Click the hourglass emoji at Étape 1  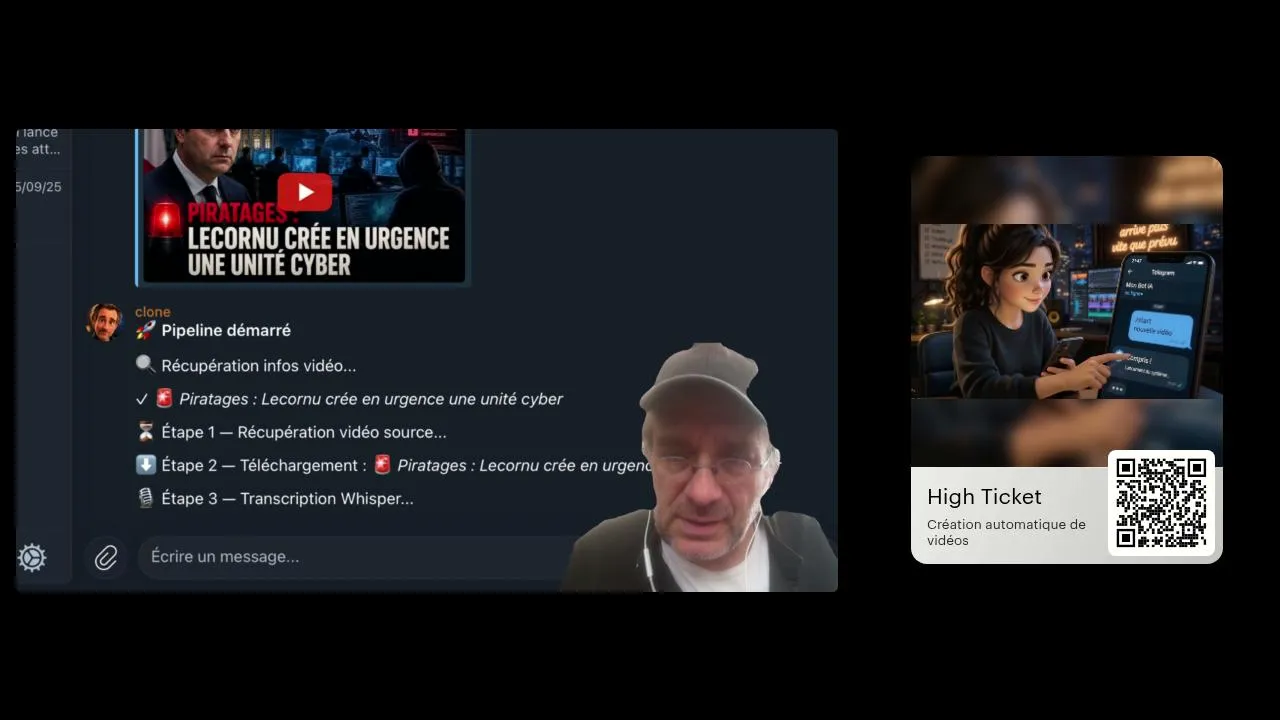(146, 431)
